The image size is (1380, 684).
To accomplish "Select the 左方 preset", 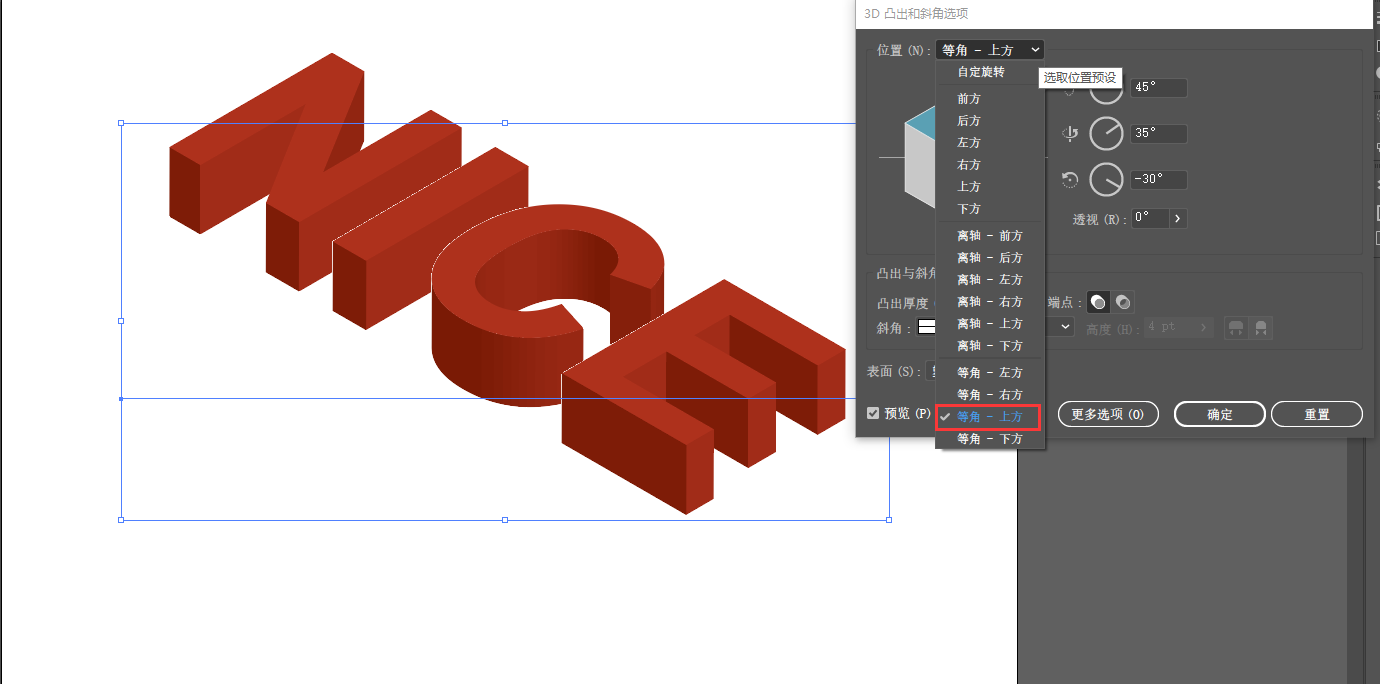I will [990, 143].
